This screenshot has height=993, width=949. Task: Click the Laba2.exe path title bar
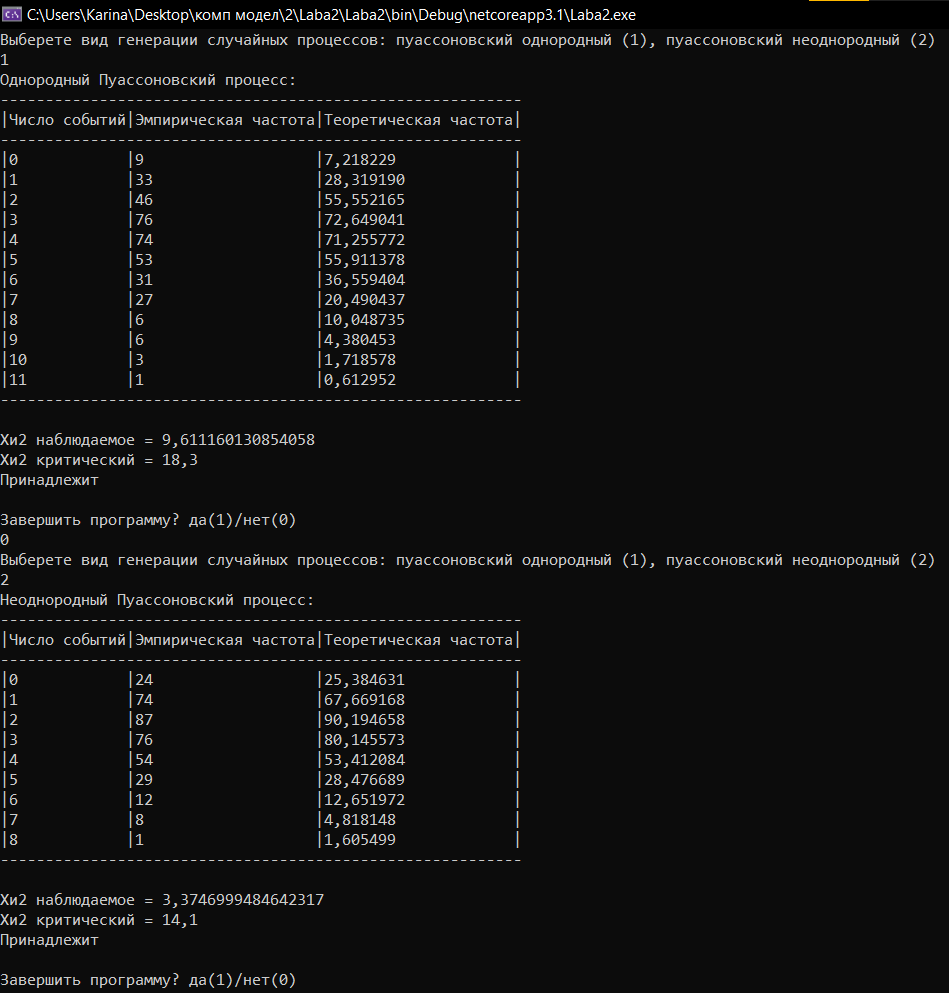click(x=331, y=15)
